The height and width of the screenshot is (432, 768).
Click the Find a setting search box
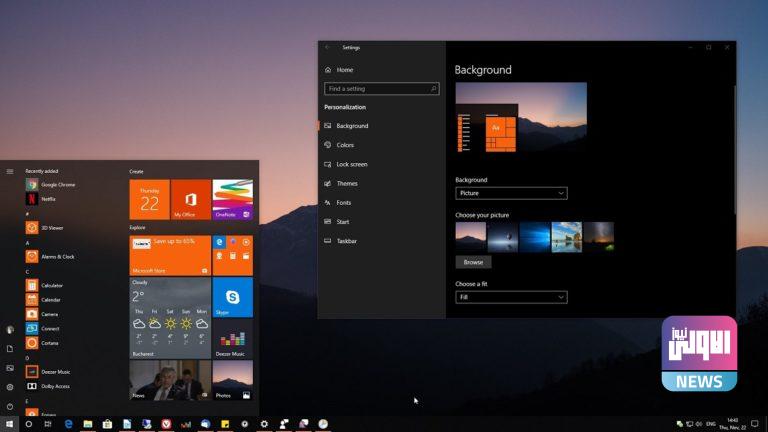(381, 89)
